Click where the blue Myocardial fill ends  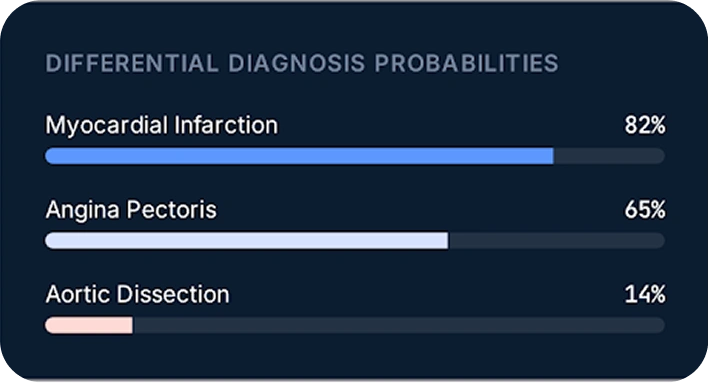(x=553, y=156)
